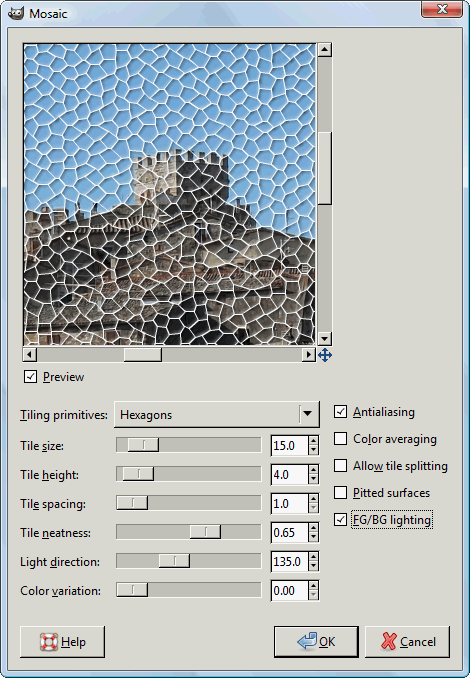Click preview horizontal scrollbar left arrow
This screenshot has height=678, width=470.
click(x=29, y=355)
